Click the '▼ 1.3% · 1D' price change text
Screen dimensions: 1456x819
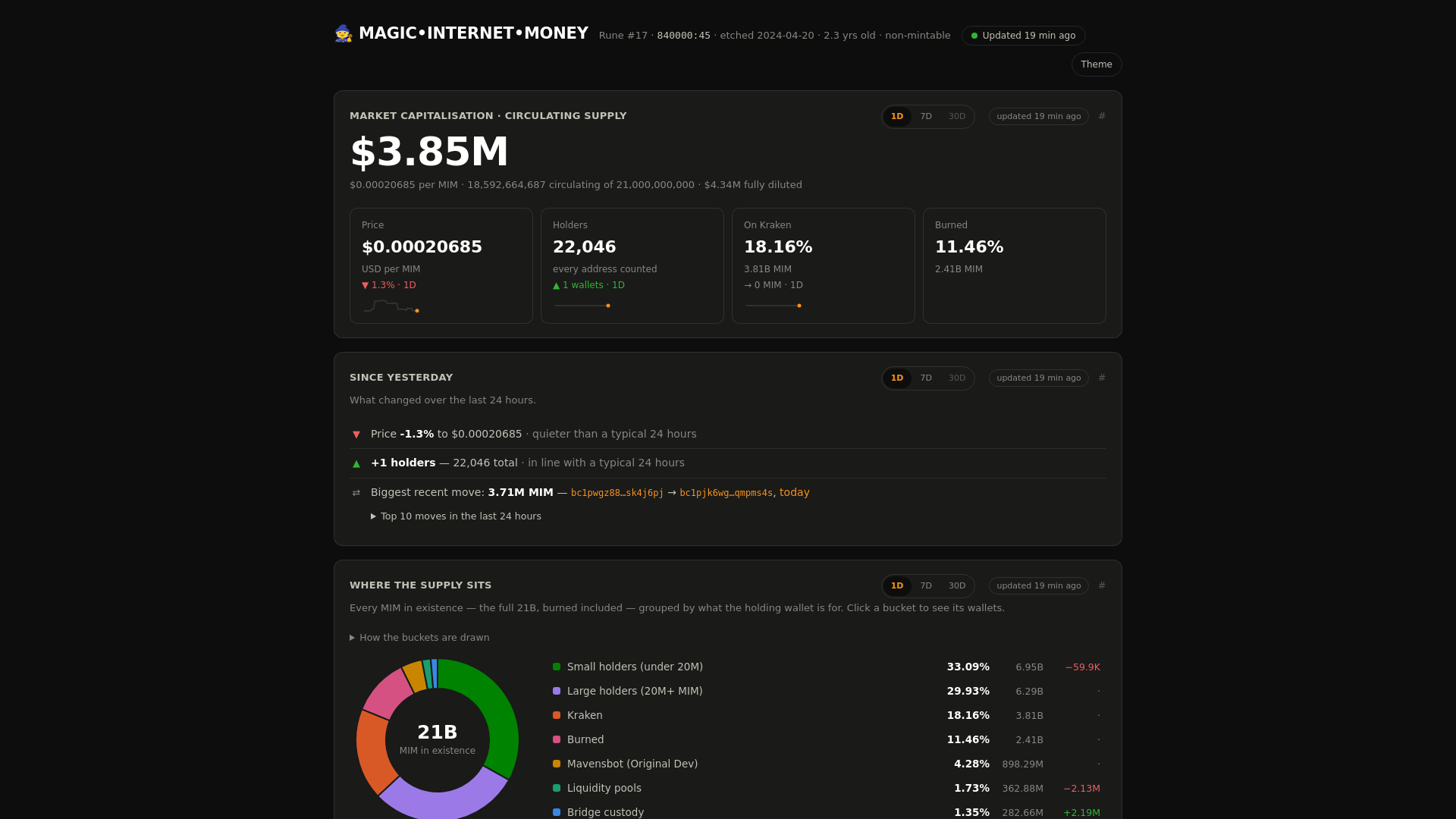[389, 286]
